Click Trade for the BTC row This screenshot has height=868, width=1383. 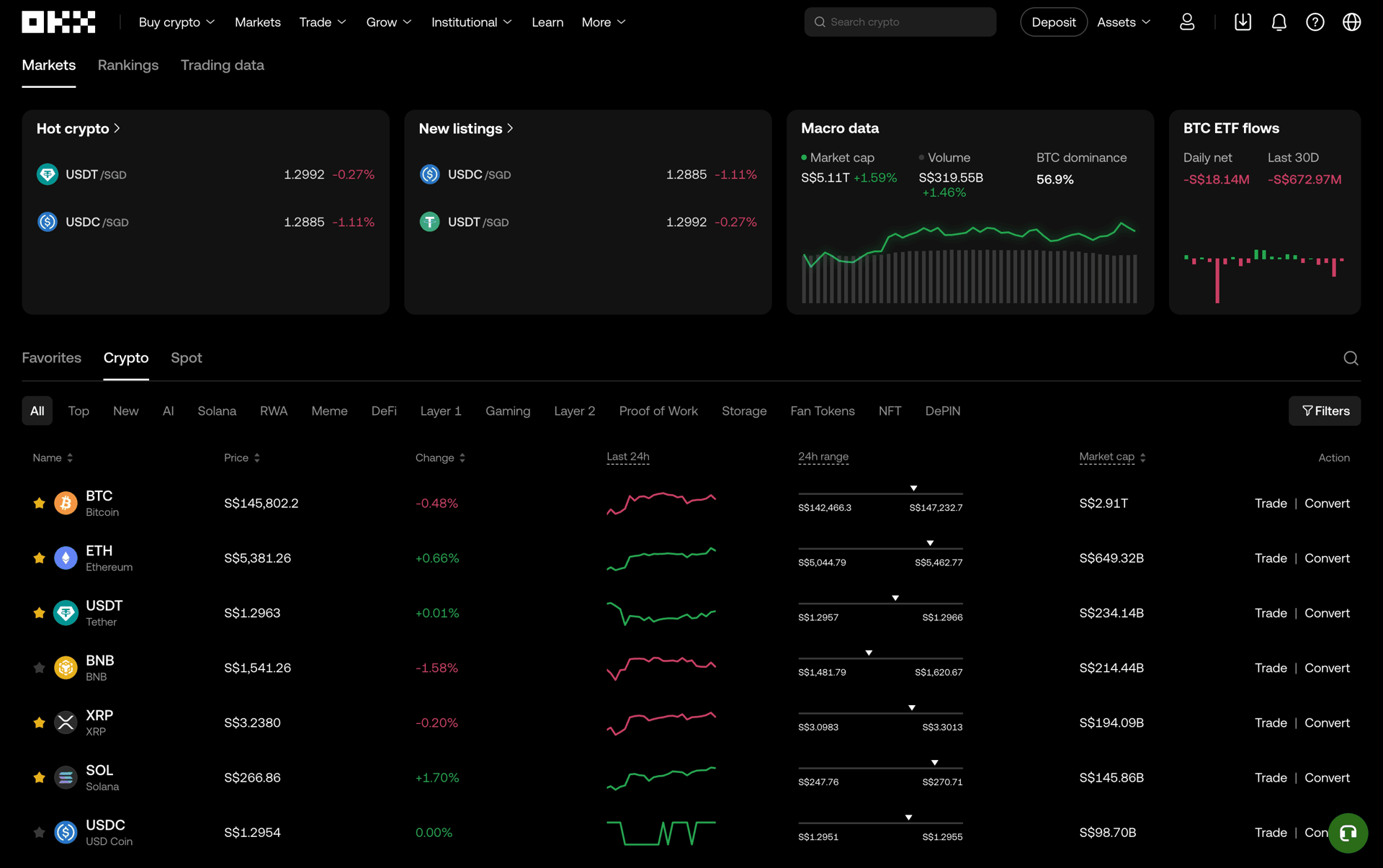pos(1271,503)
